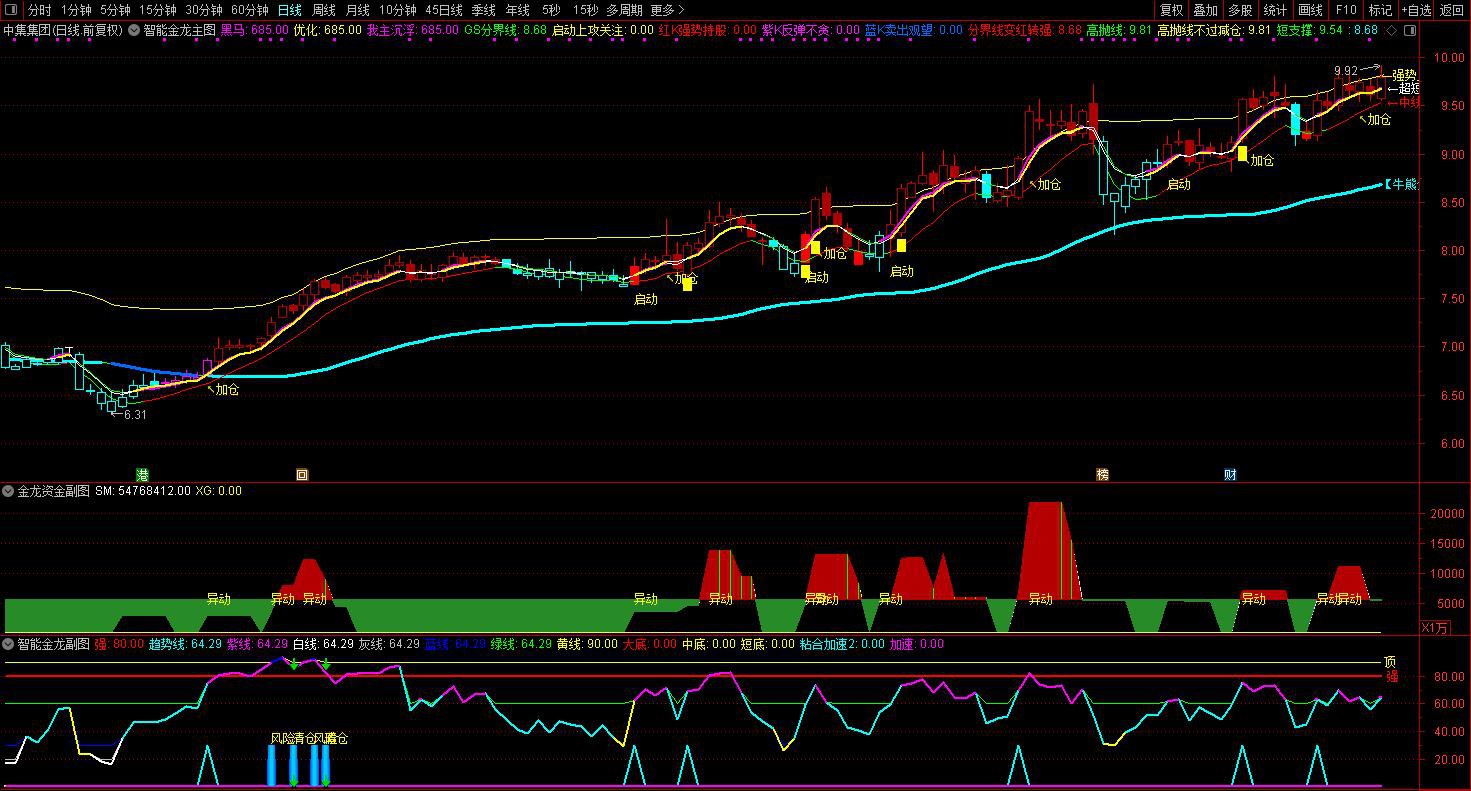Viewport: 1471px width, 791px height.
Task: Expand the 金龙资金副图 indicator dropdown
Action: tap(8, 491)
